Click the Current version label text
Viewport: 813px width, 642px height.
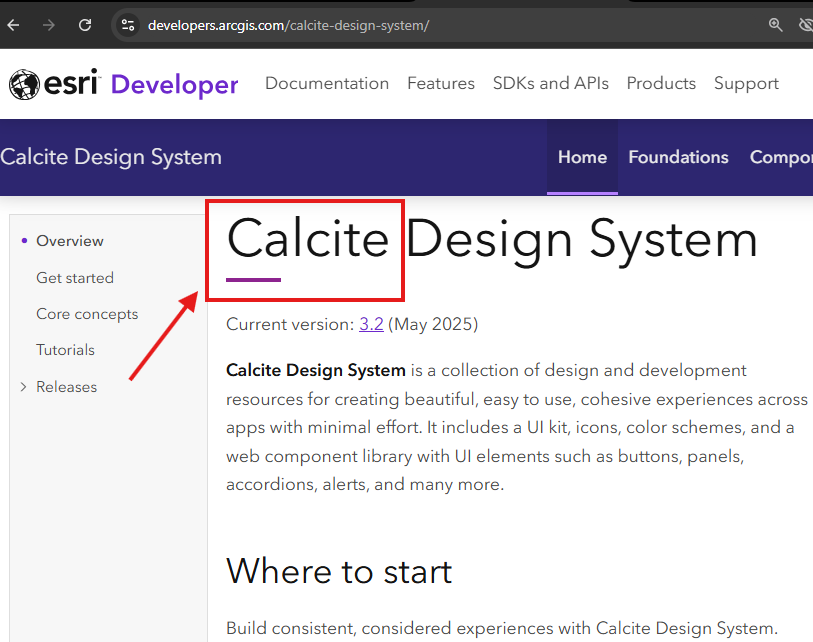point(290,324)
